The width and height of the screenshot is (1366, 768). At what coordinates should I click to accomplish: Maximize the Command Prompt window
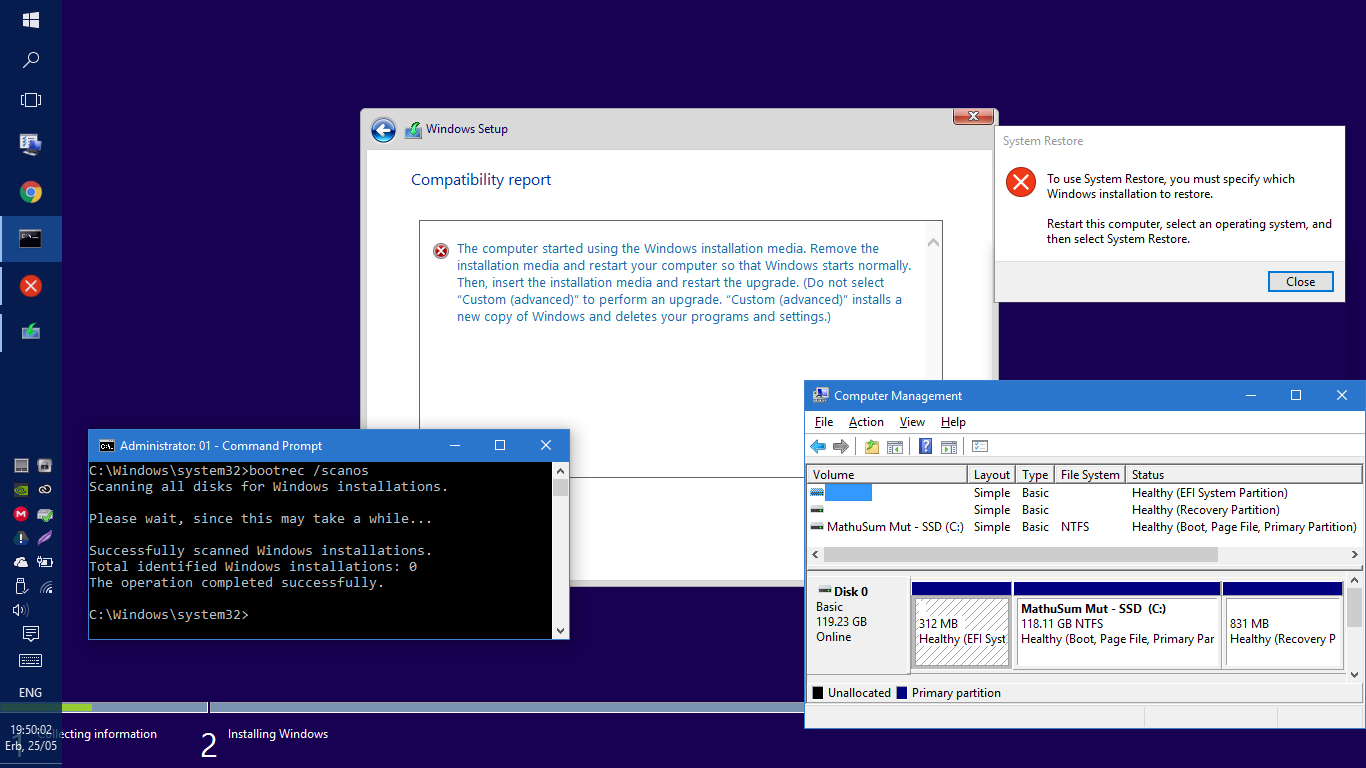click(x=500, y=445)
